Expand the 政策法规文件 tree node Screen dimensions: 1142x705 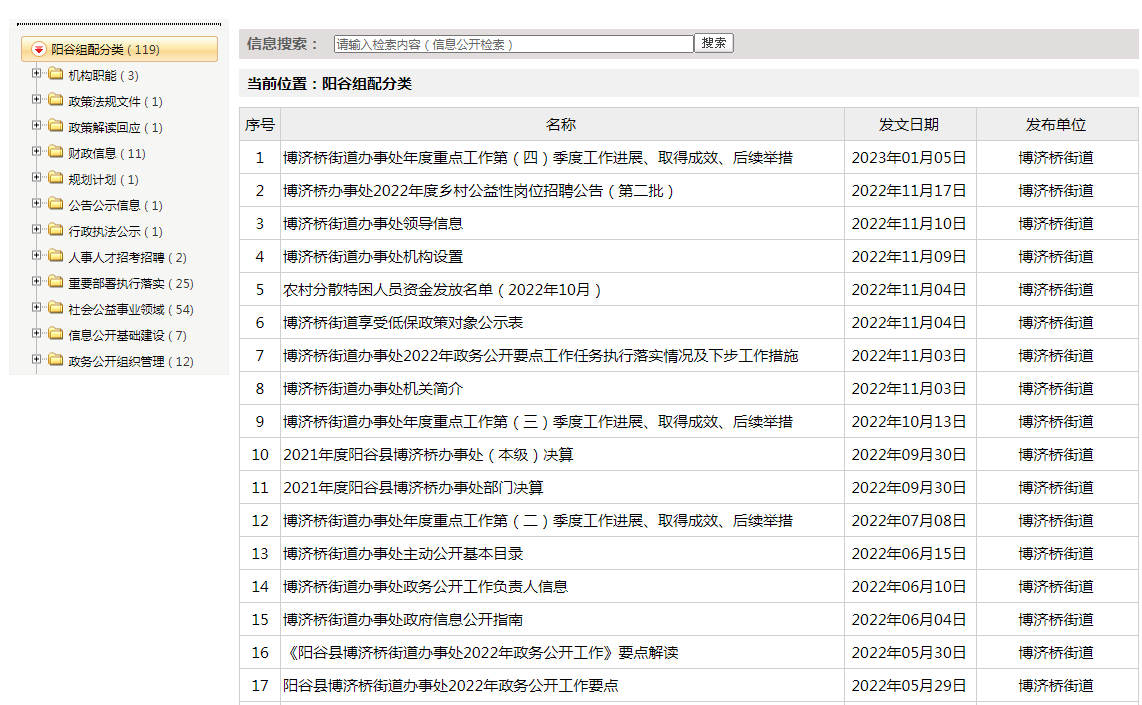pos(36,100)
